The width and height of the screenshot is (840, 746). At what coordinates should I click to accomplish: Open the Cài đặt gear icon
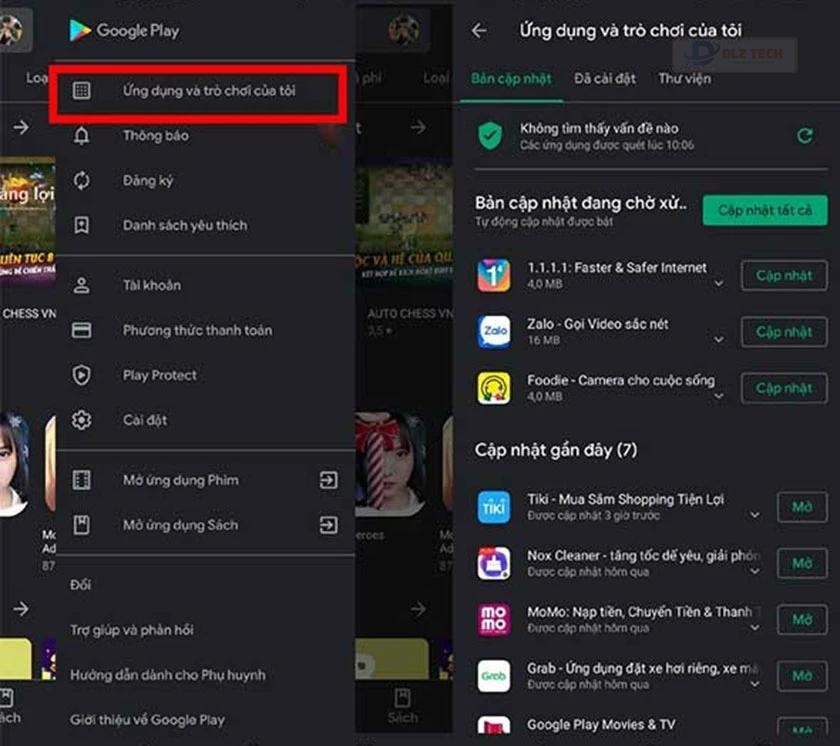click(81, 420)
